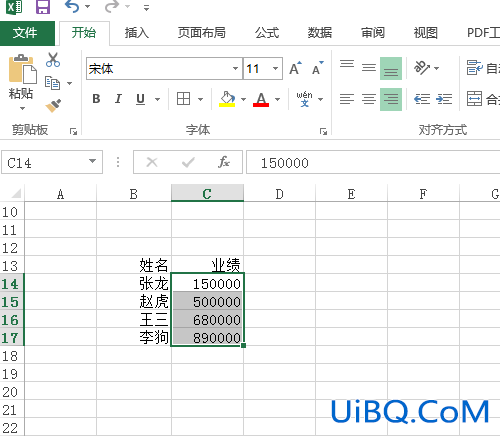Expand the font color dropdown arrow
The width and height of the screenshot is (500, 436).
(277, 99)
